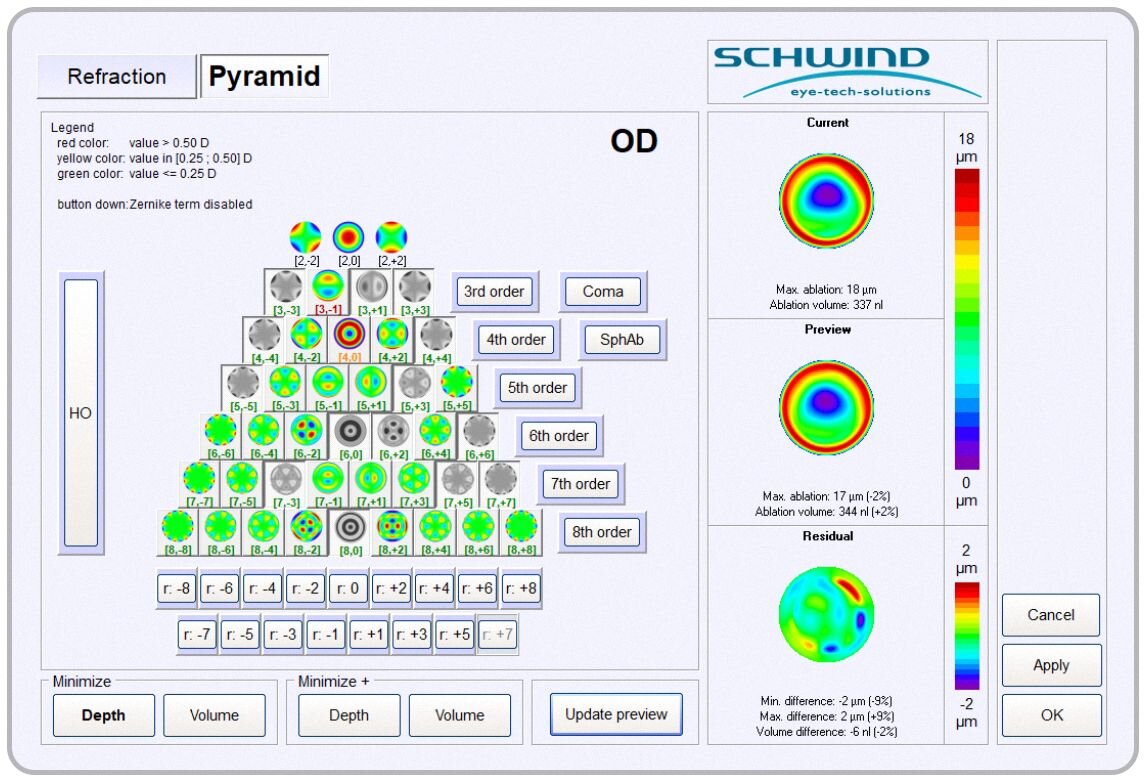Click the r: -7 column button
The image size is (1144, 776).
[198, 635]
